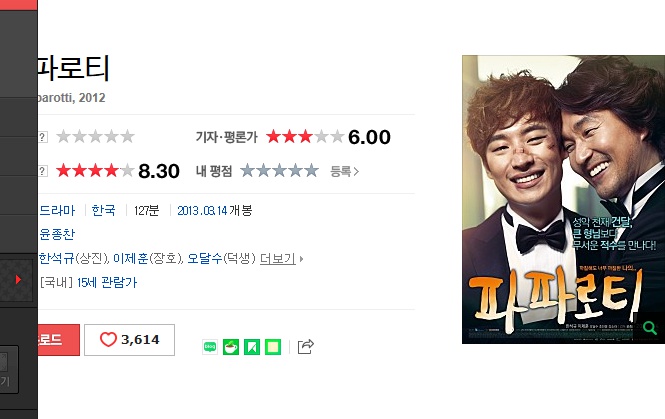Set my rating on 내 평점 stars
665x419 pixels.
[x=279, y=170]
